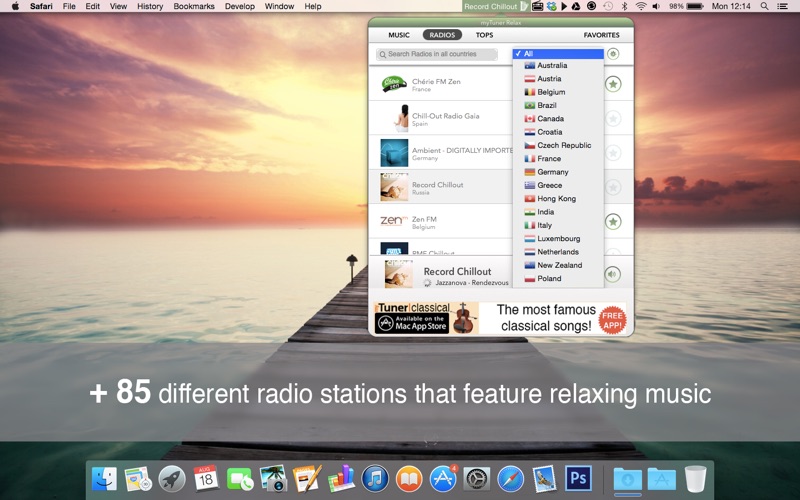Select All in the country dropdown

click(558, 54)
